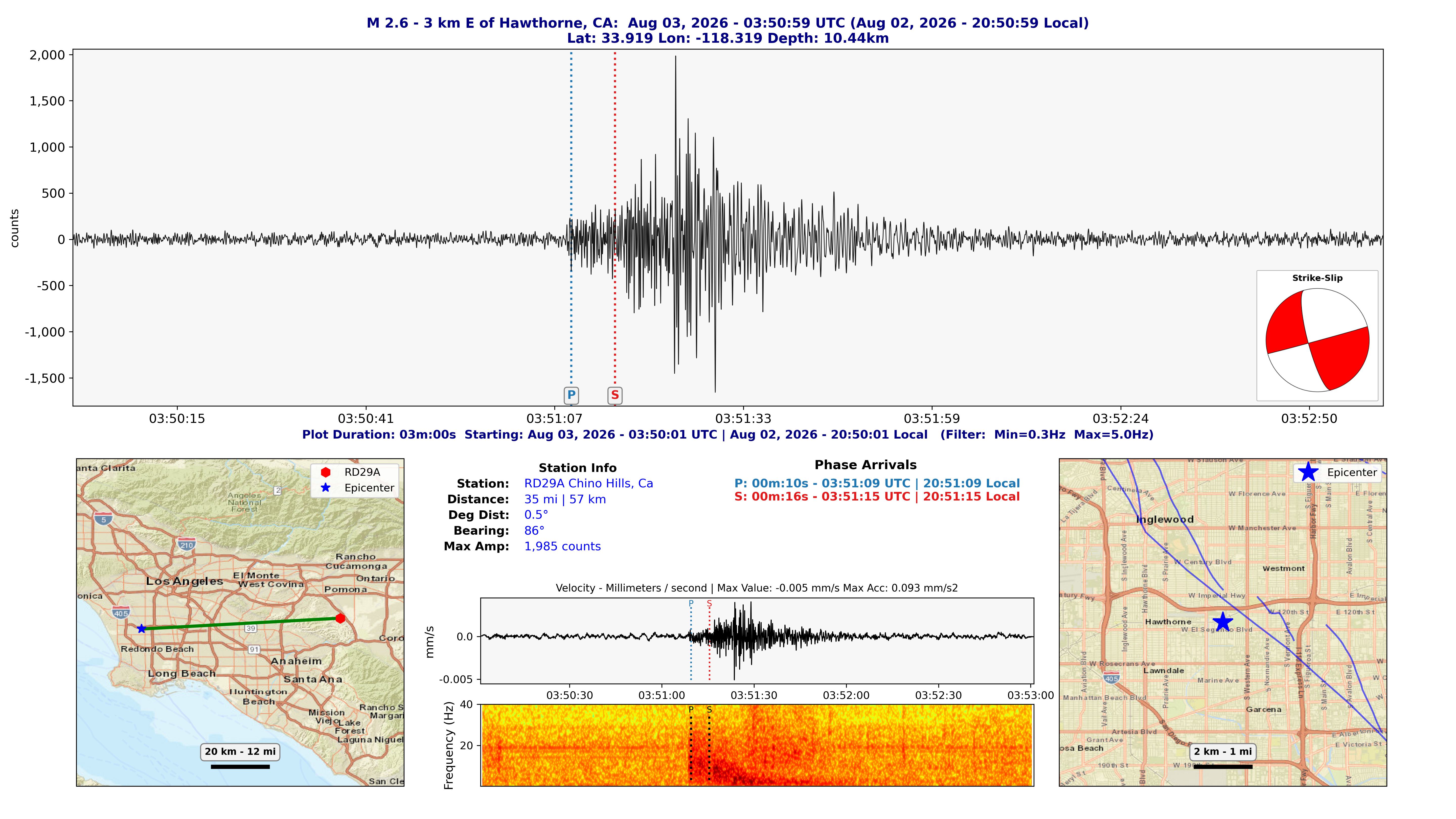The height and width of the screenshot is (819, 1456).
Task: Click the '2 km - 1 mi' scale label
Action: tap(1223, 752)
